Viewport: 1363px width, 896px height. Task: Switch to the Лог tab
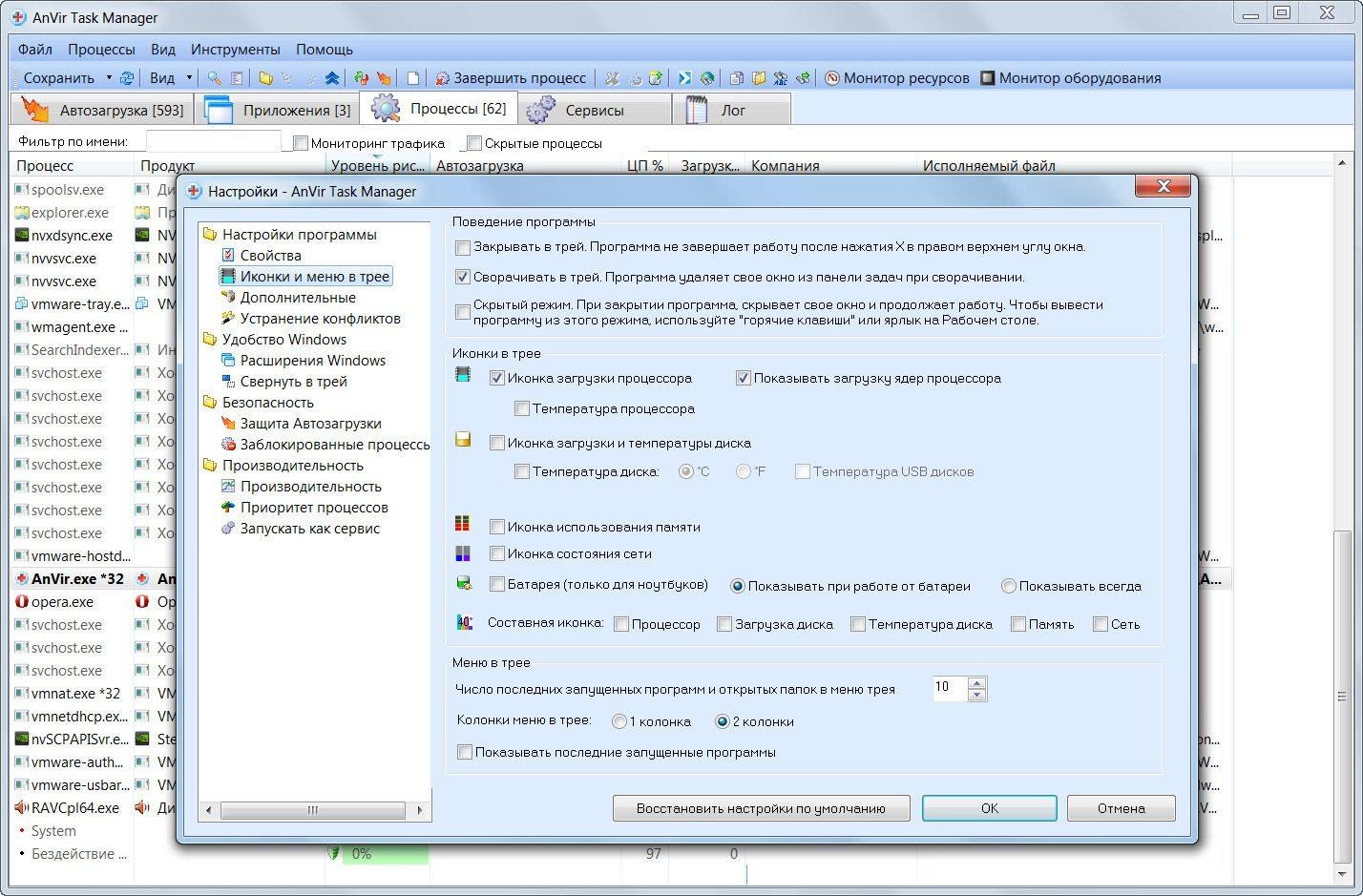[732, 110]
